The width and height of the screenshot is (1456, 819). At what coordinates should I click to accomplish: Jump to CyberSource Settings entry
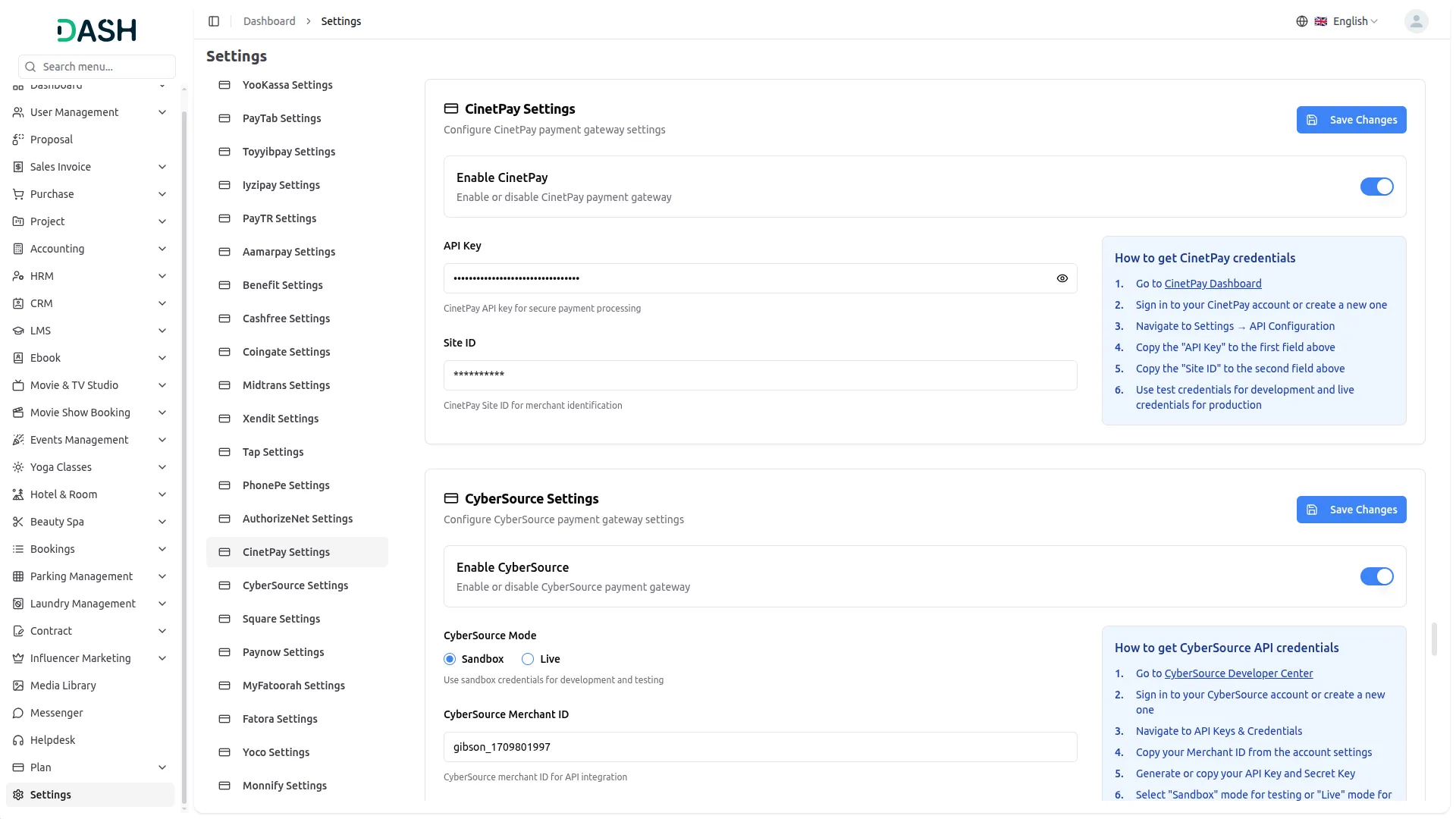coord(297,585)
